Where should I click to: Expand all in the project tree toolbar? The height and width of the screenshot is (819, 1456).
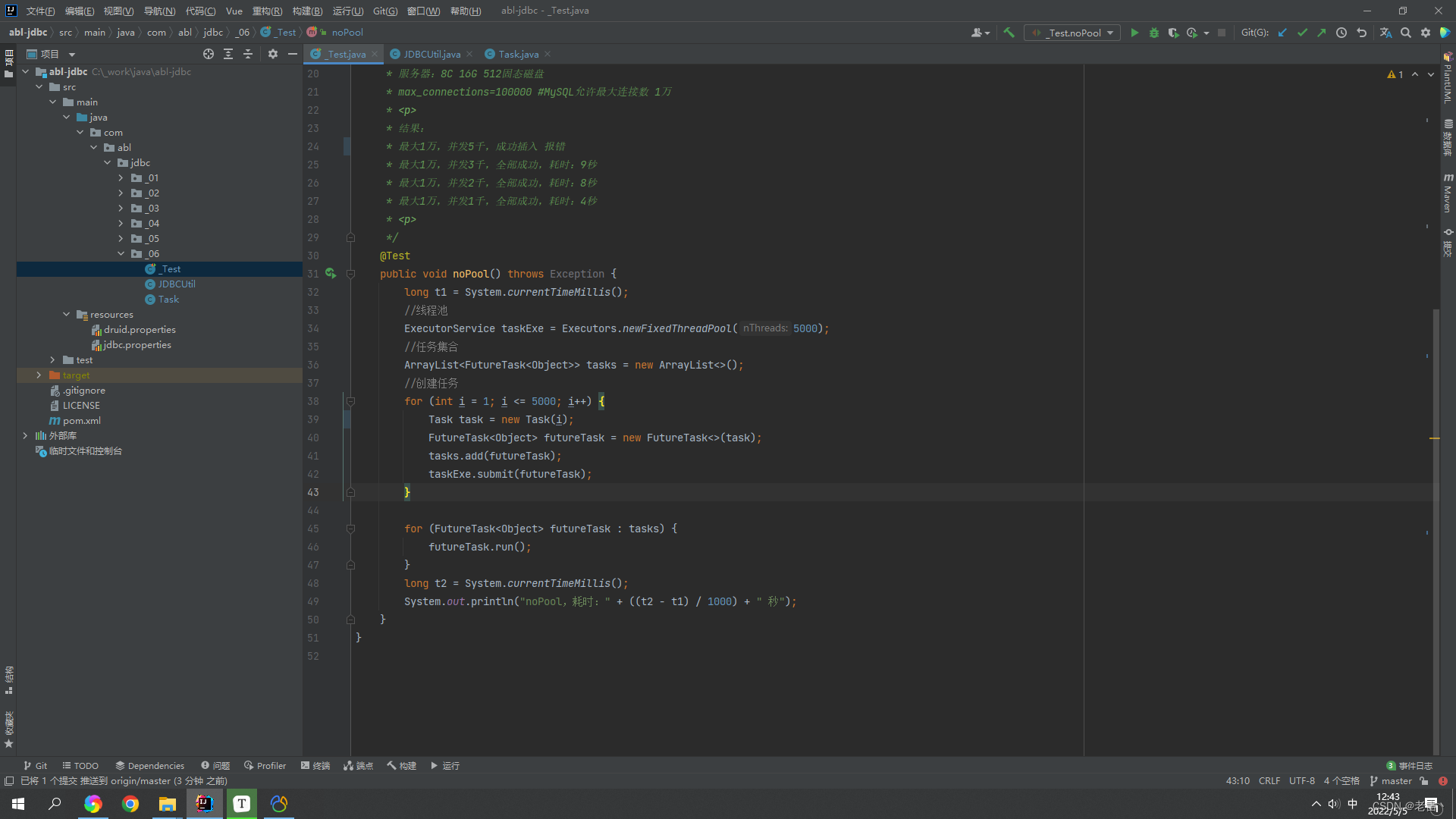(x=228, y=54)
